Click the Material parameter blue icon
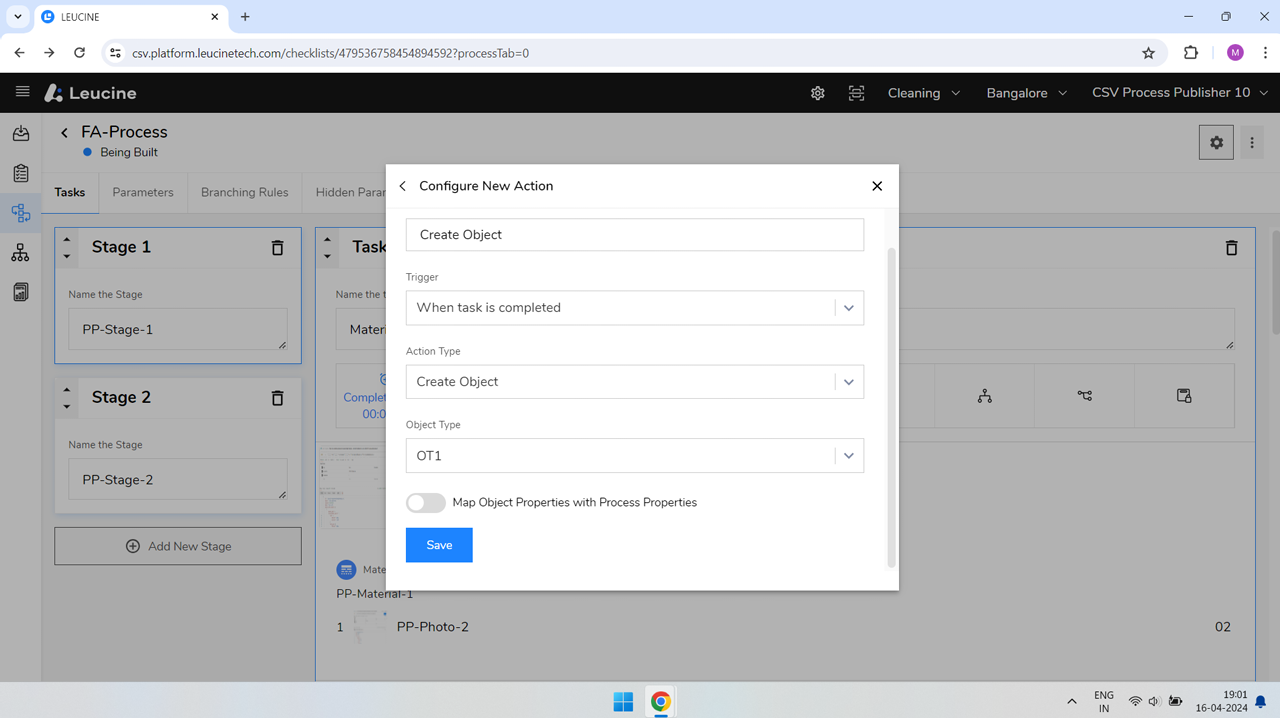 pos(346,569)
